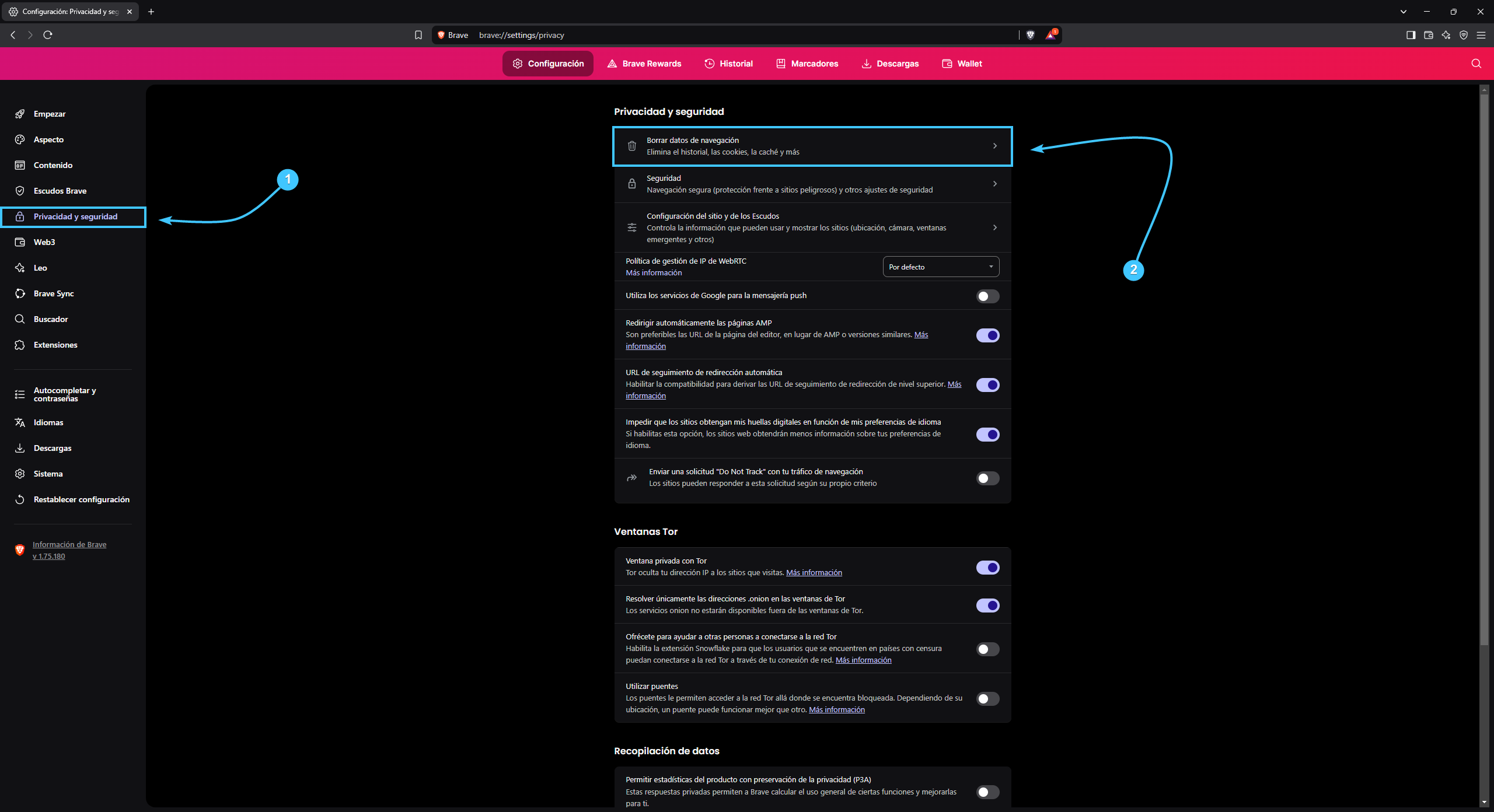Screen dimensions: 1494x812
Task: Toggle P3A product statistics switch
Action: (x=987, y=792)
